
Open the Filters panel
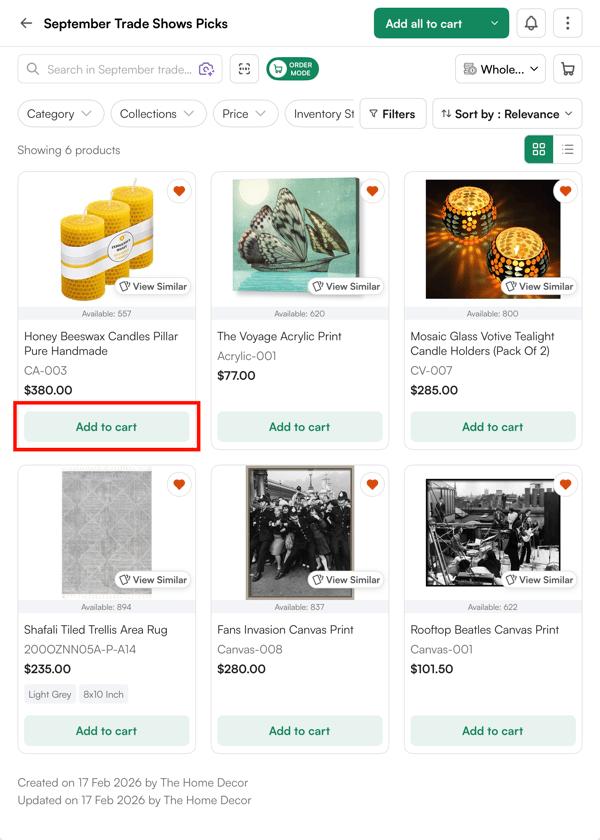coord(393,114)
